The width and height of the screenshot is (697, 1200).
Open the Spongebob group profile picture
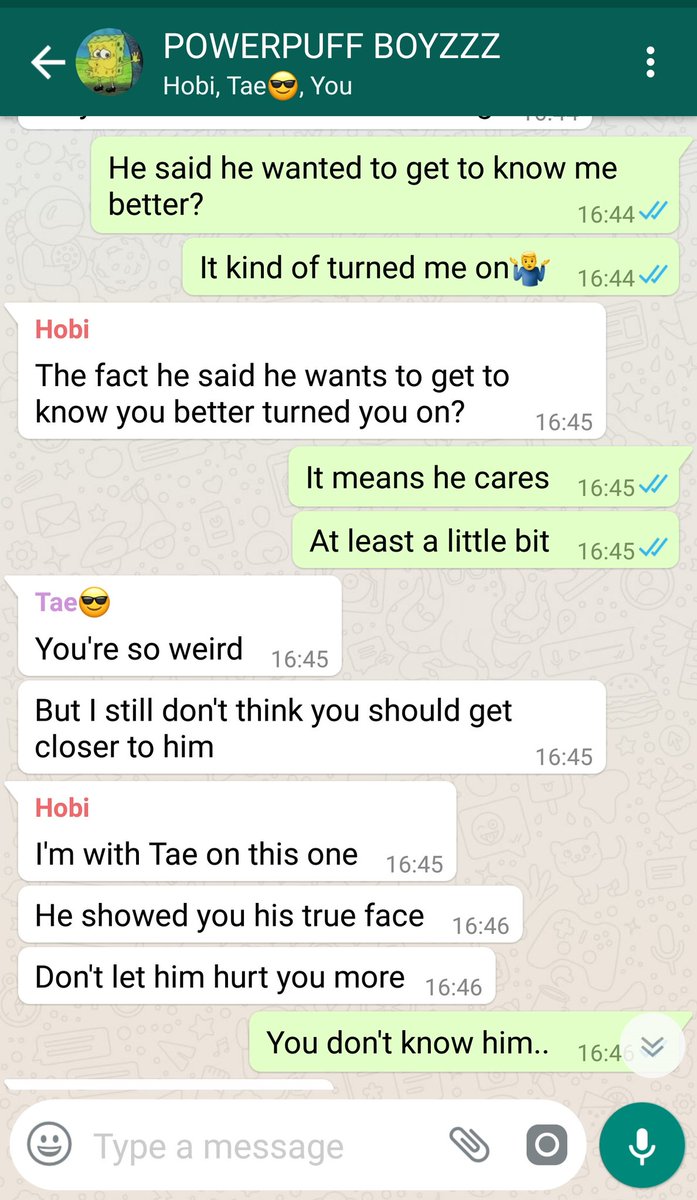click(109, 63)
